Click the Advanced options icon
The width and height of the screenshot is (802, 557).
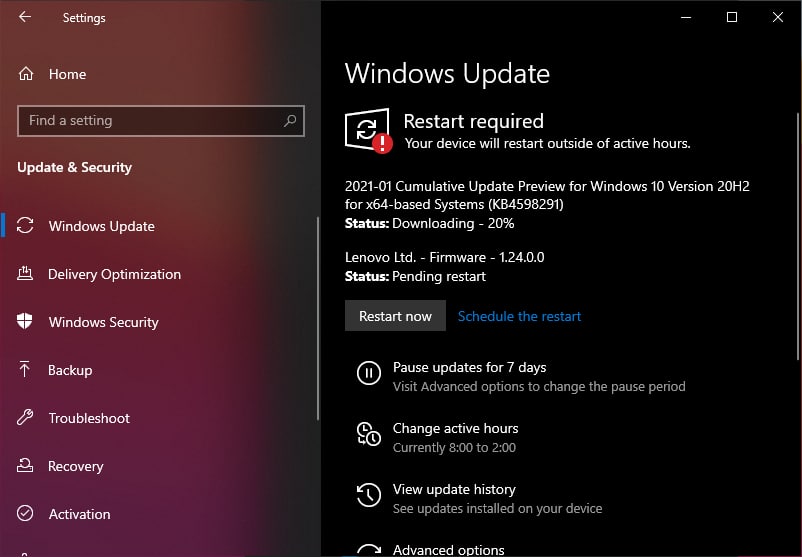point(368,550)
